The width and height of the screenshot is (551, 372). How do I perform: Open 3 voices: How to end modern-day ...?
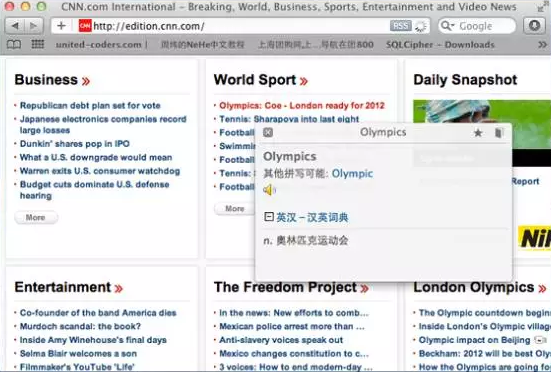click(296, 367)
